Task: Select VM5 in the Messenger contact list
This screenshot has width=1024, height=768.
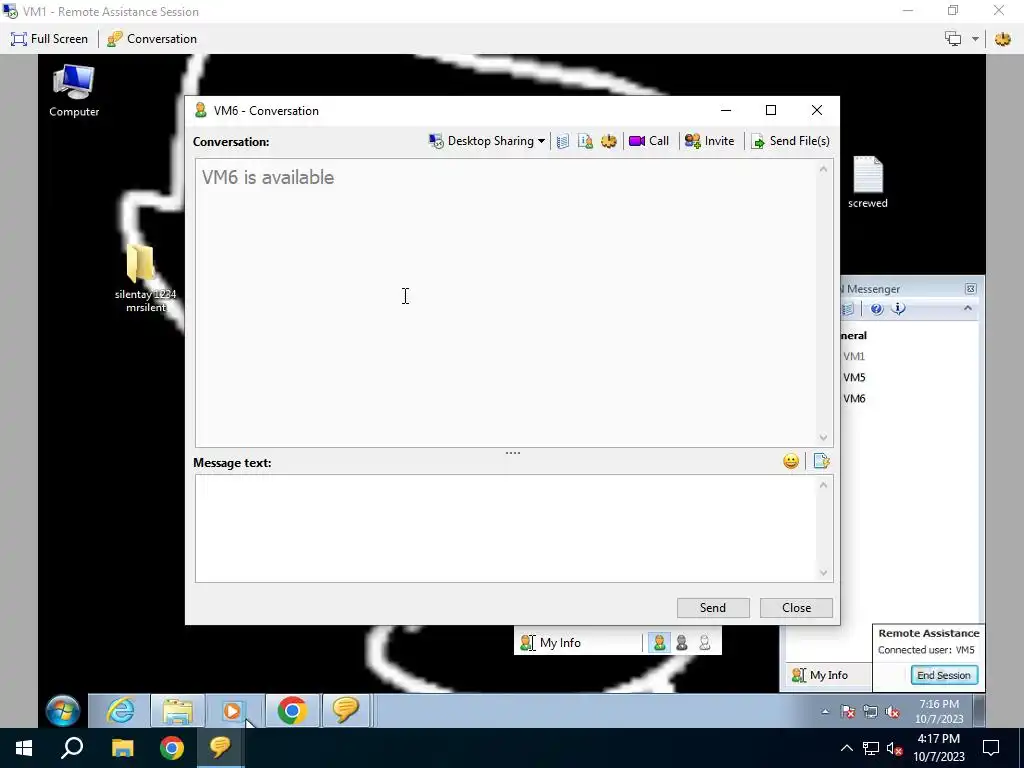Action: click(x=854, y=377)
